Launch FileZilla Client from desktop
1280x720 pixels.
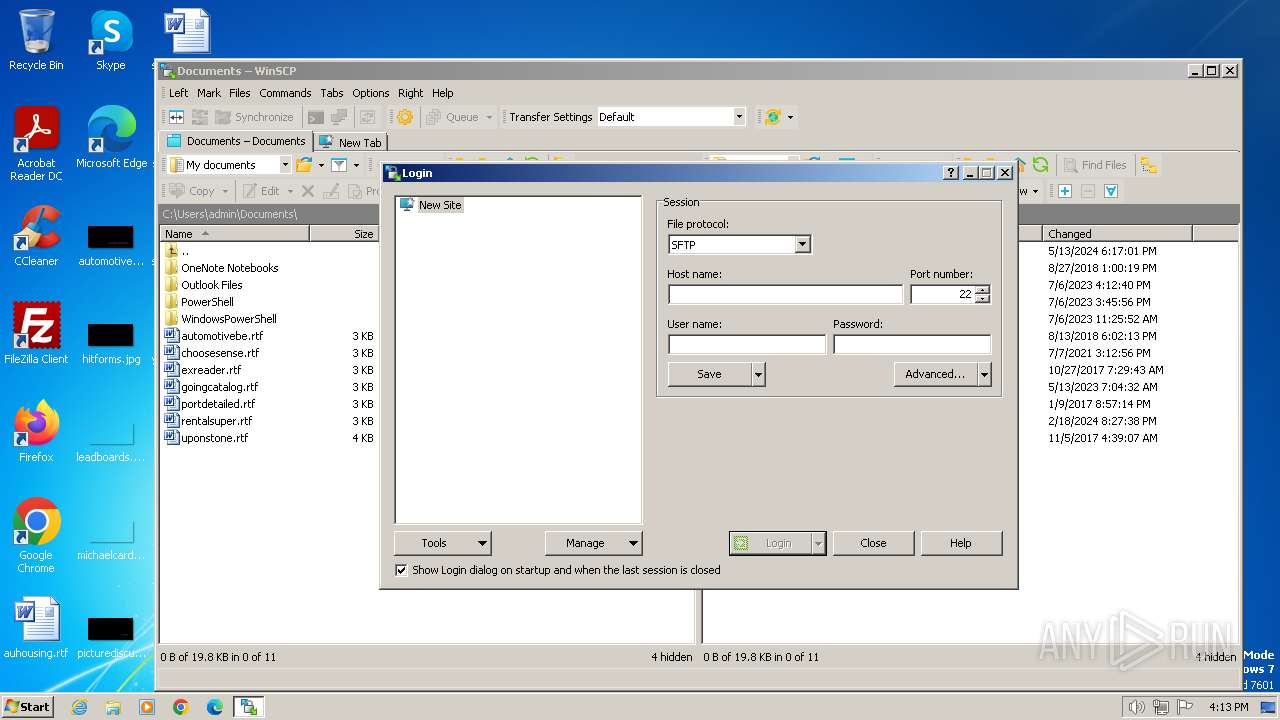[x=36, y=334]
